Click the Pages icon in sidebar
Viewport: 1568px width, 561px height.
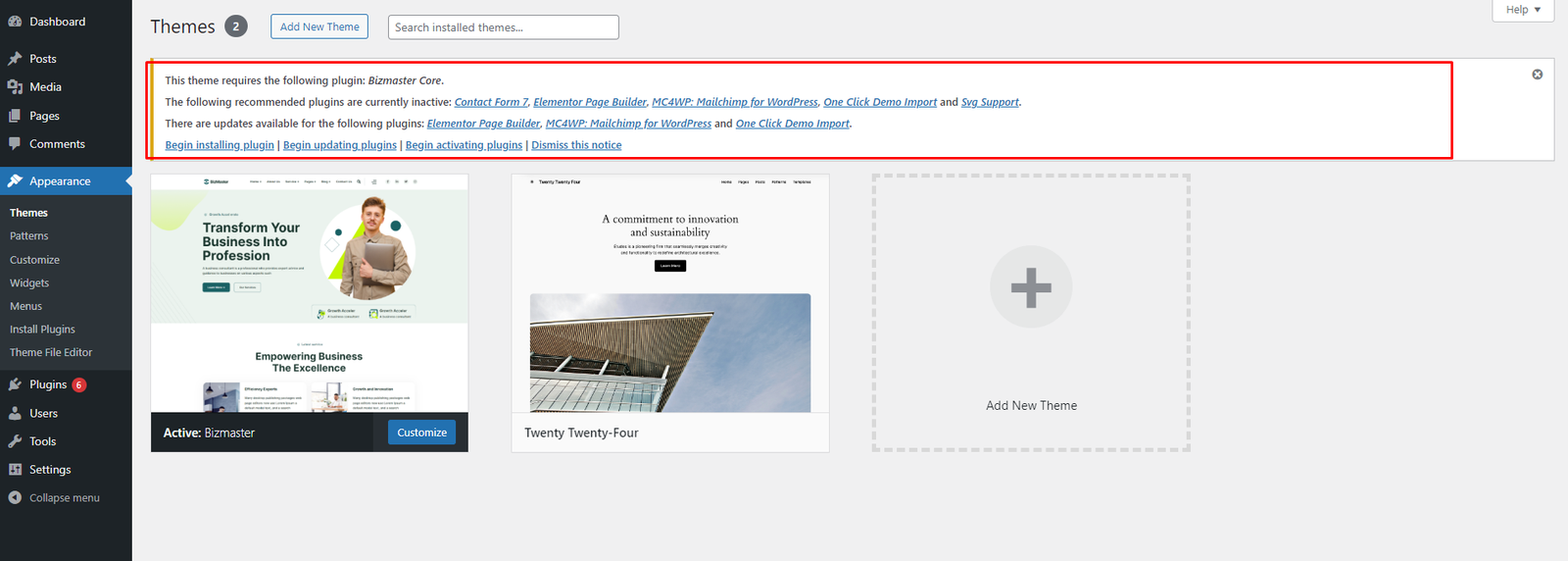coord(15,116)
